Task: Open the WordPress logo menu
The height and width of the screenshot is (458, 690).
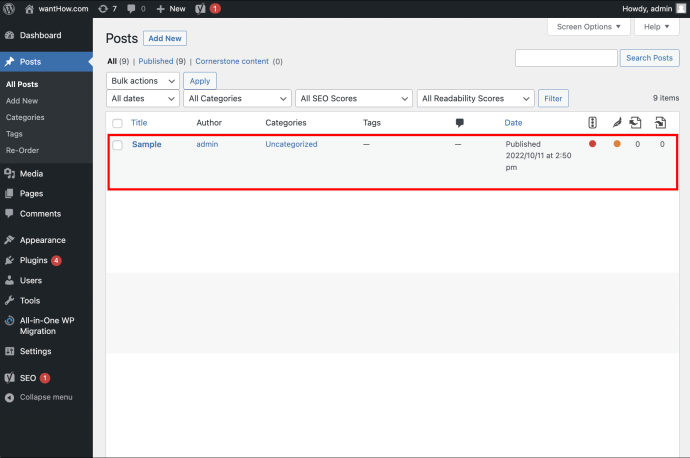Action: 9,9
